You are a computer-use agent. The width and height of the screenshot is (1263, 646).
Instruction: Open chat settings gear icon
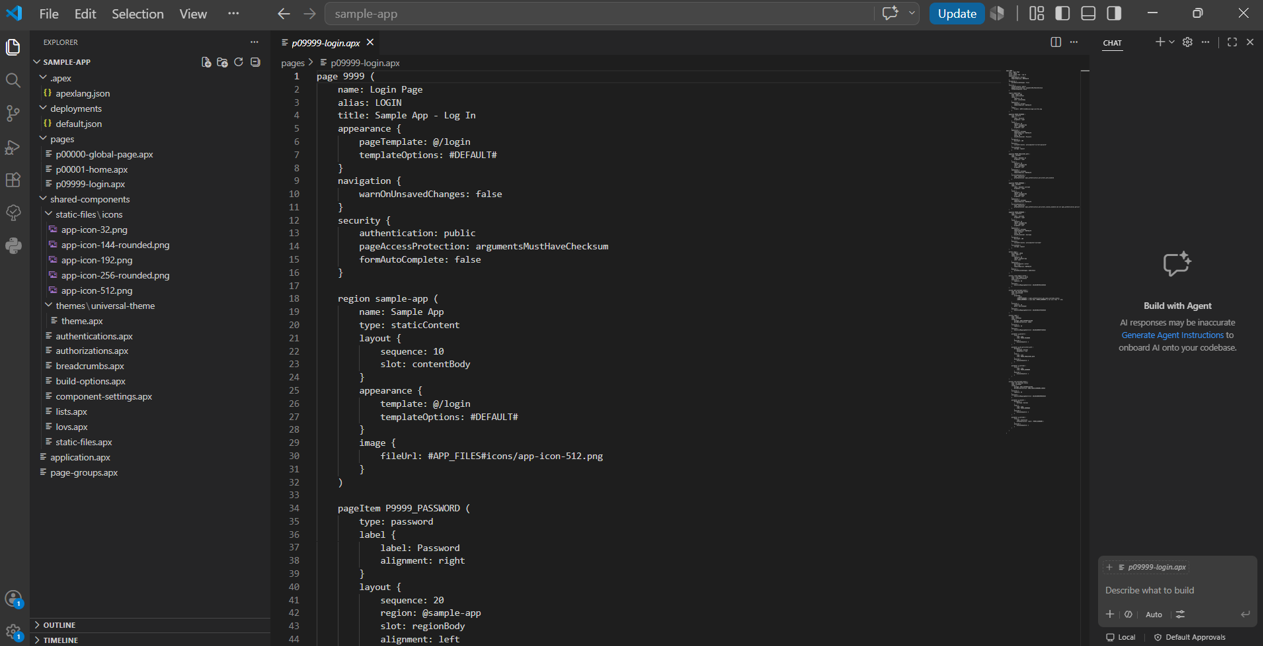click(1188, 42)
